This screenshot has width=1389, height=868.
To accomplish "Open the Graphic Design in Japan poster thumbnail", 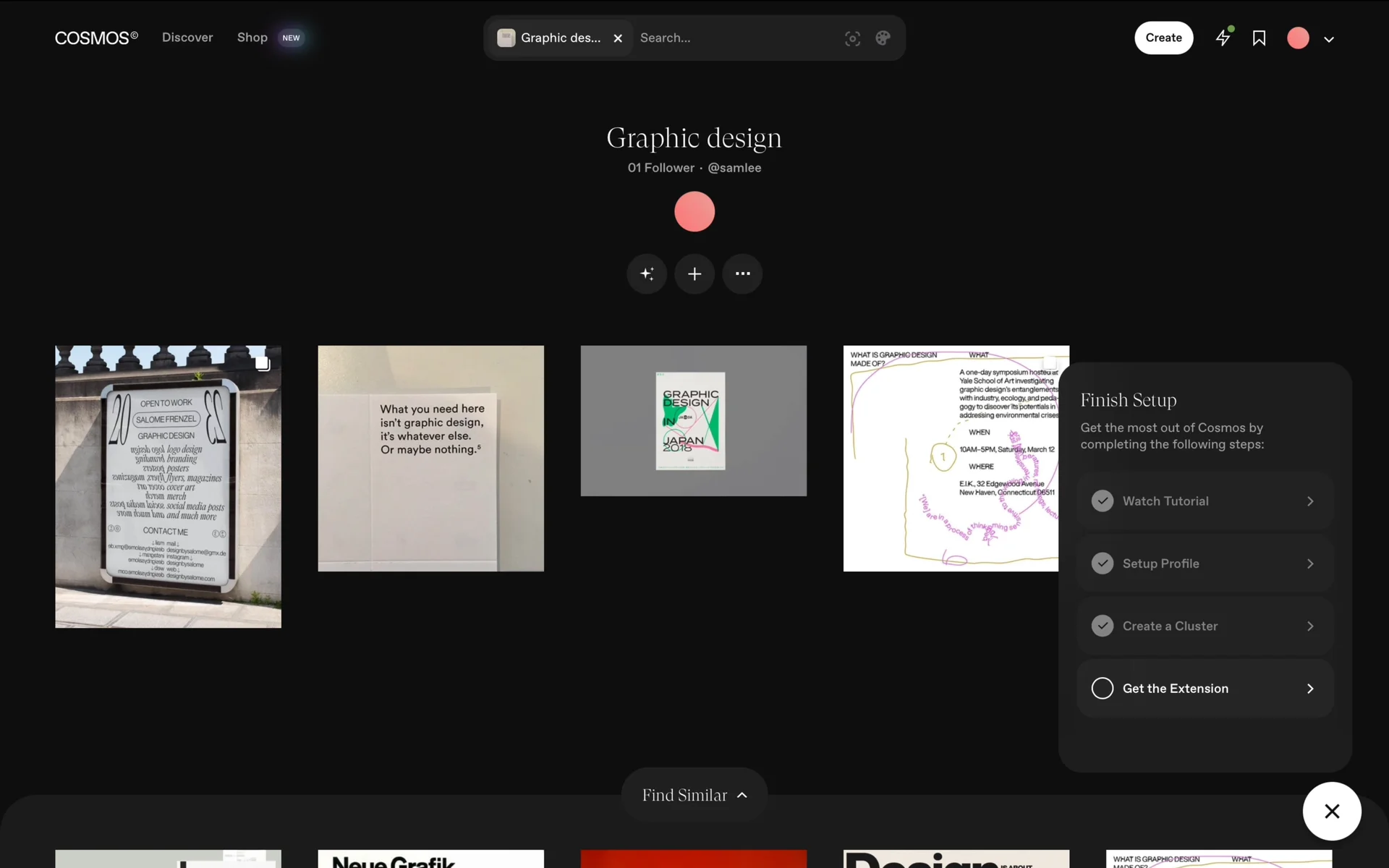I will pyautogui.click(x=693, y=420).
